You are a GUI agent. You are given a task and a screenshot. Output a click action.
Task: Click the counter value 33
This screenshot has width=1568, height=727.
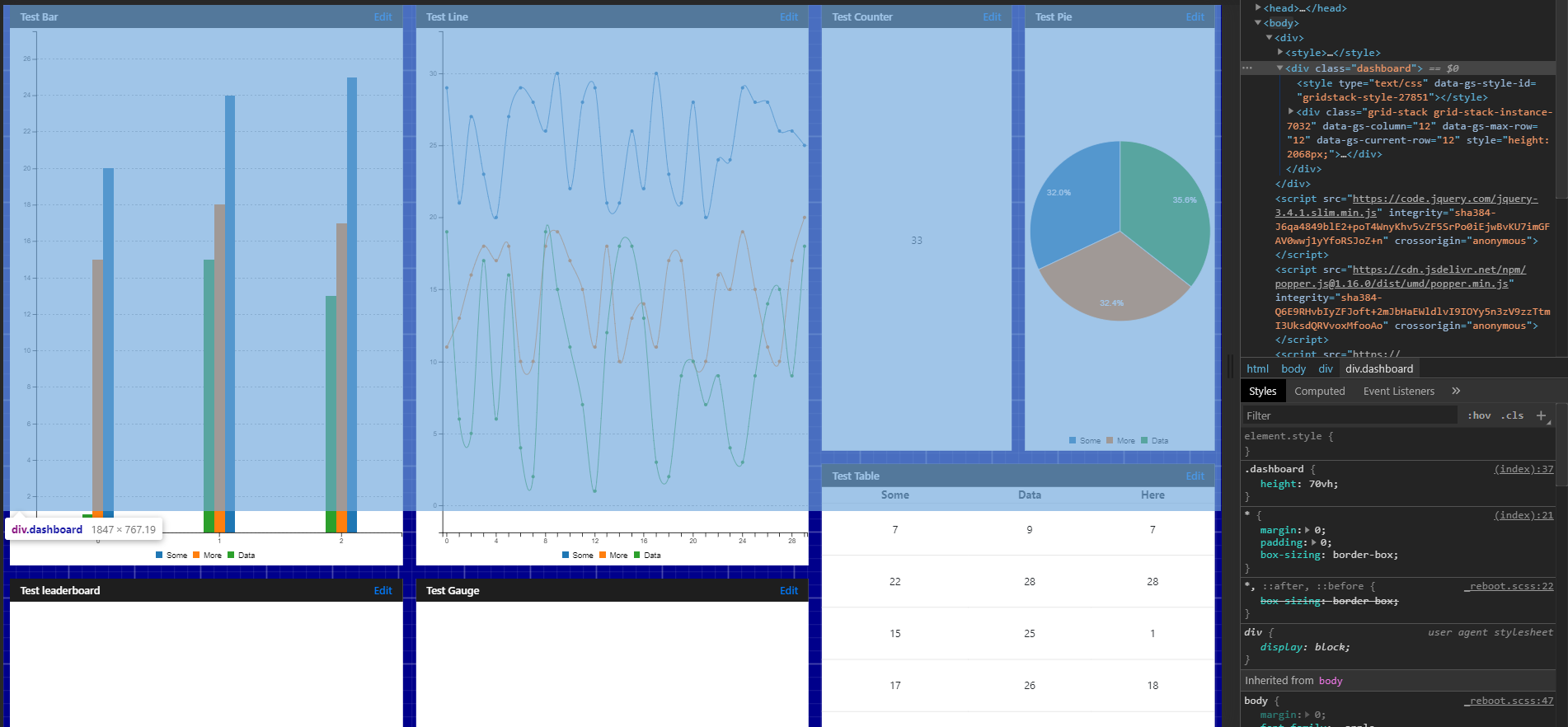pos(917,240)
